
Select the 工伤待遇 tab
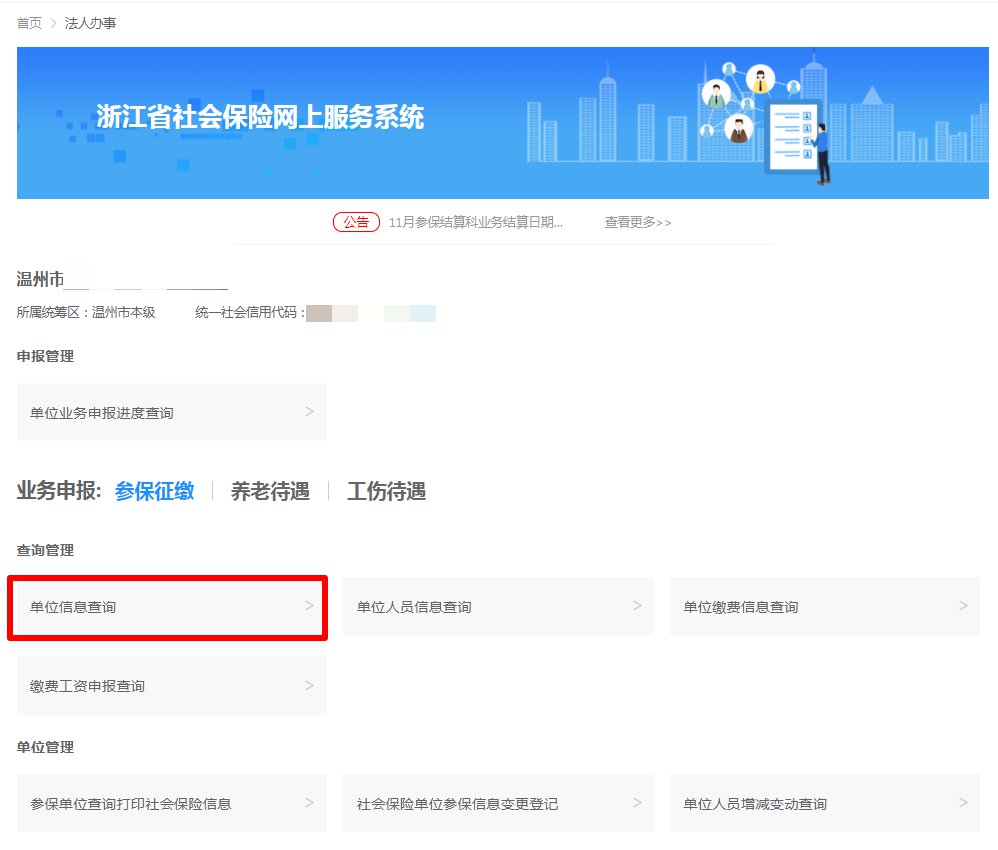pyautogui.click(x=386, y=491)
